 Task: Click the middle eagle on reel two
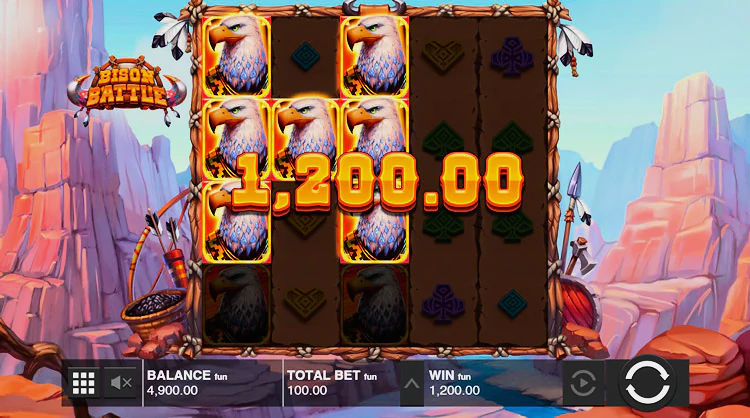click(x=305, y=139)
